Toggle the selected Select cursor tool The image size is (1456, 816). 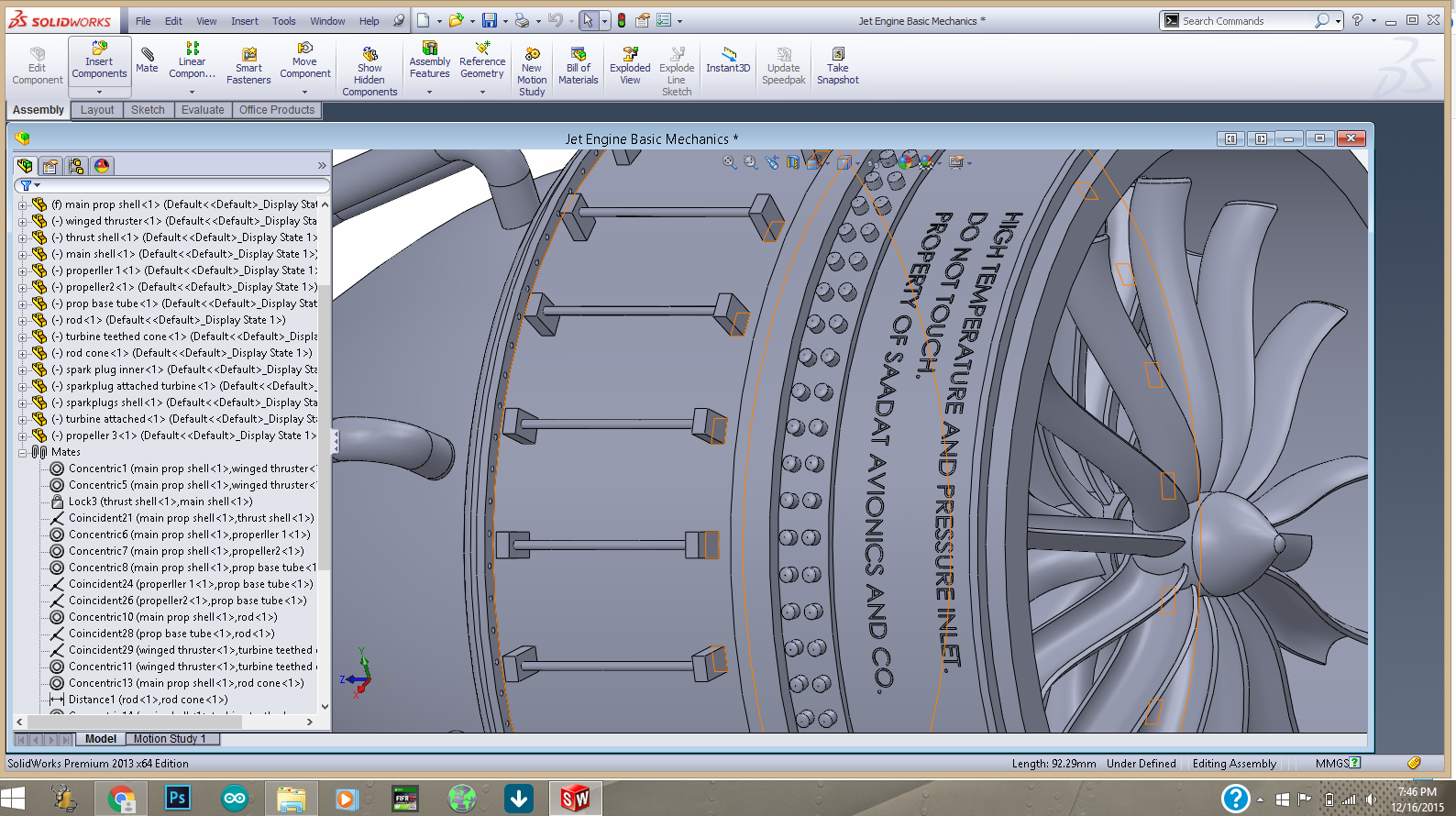(x=588, y=20)
